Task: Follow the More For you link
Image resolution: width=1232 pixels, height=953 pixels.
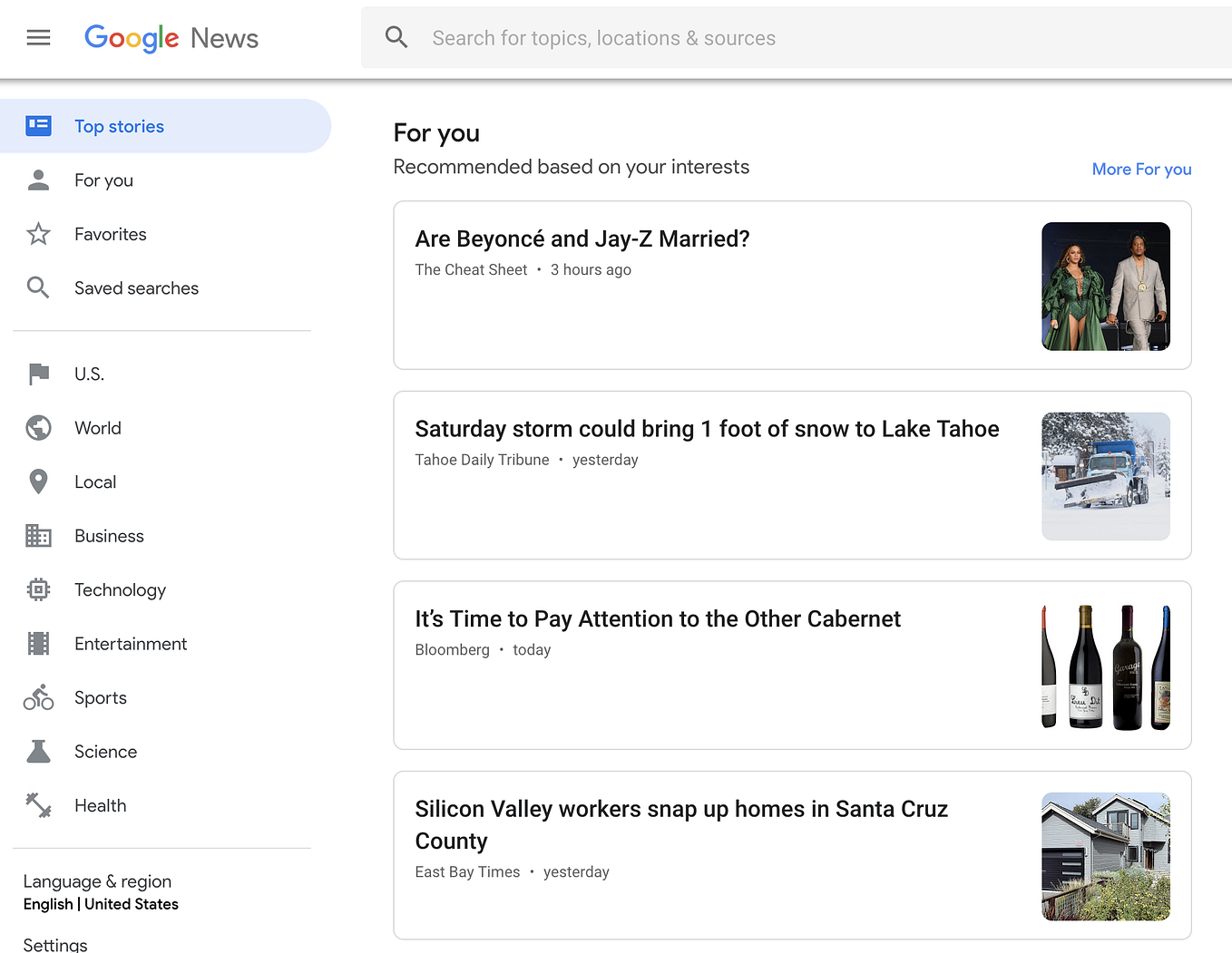Action: coord(1141,170)
